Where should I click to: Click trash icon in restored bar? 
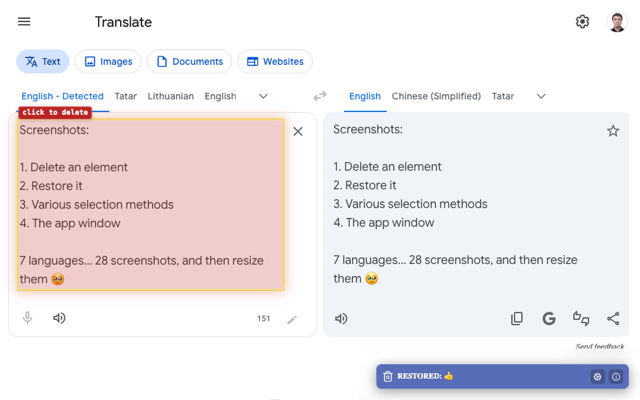[x=388, y=376]
